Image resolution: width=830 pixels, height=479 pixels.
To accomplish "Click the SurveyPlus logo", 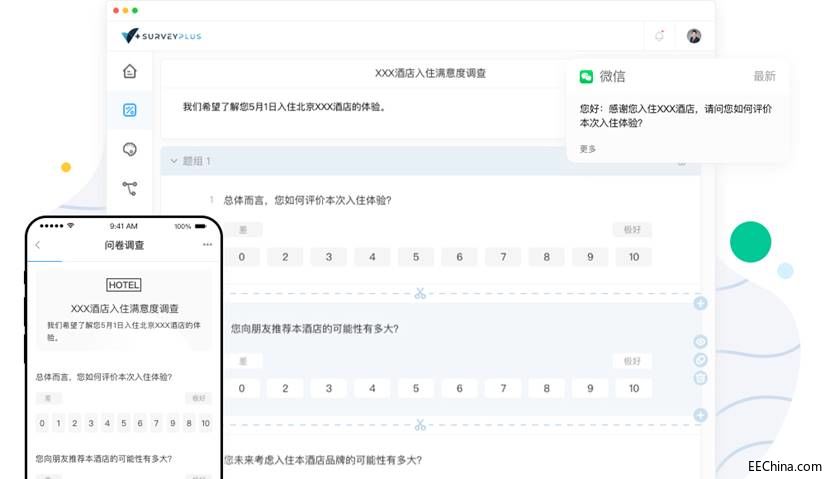I will [x=161, y=36].
